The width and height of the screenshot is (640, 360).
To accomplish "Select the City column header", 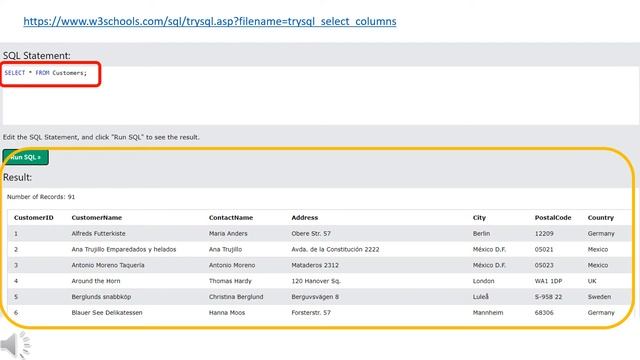I will (479, 218).
